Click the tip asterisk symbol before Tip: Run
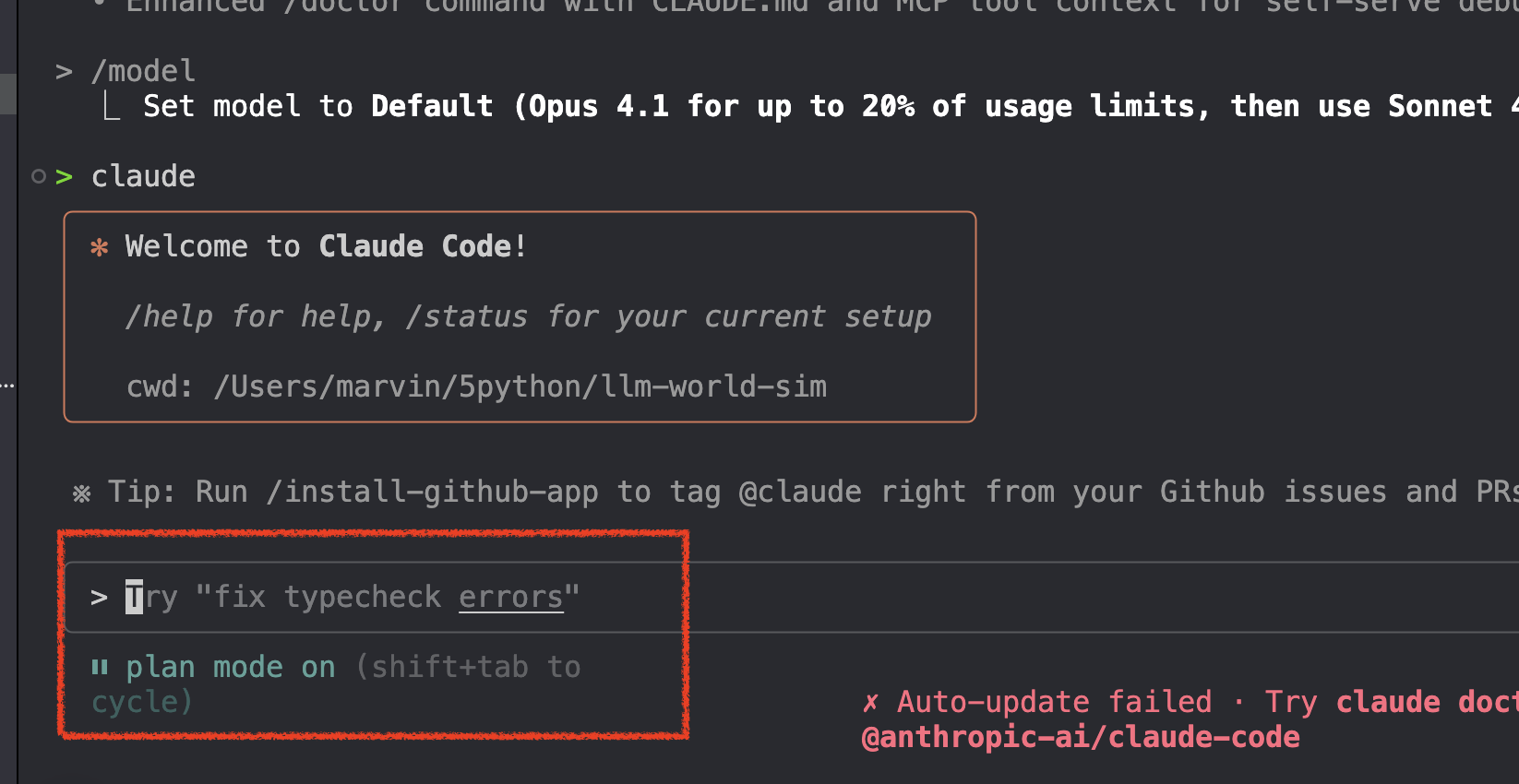The width and height of the screenshot is (1519, 784). 81,493
